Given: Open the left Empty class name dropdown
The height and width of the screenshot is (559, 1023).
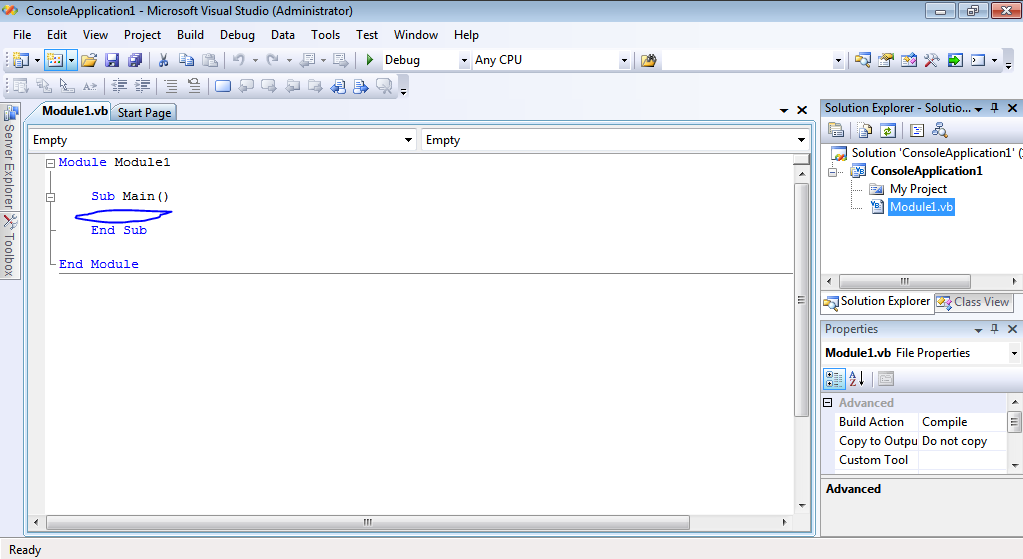Looking at the screenshot, I should coord(408,140).
